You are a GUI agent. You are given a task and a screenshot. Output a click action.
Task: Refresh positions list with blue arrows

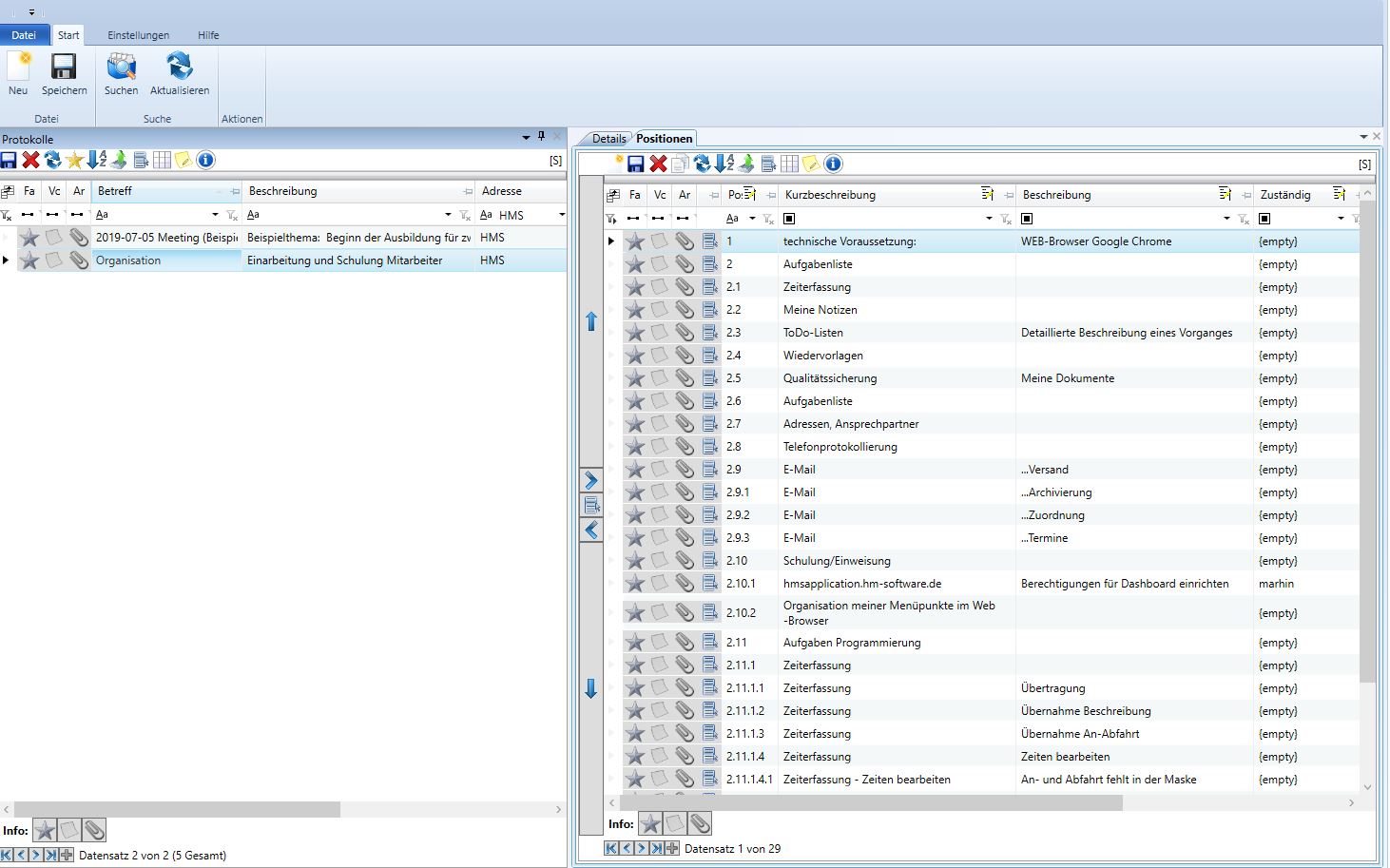click(702, 164)
